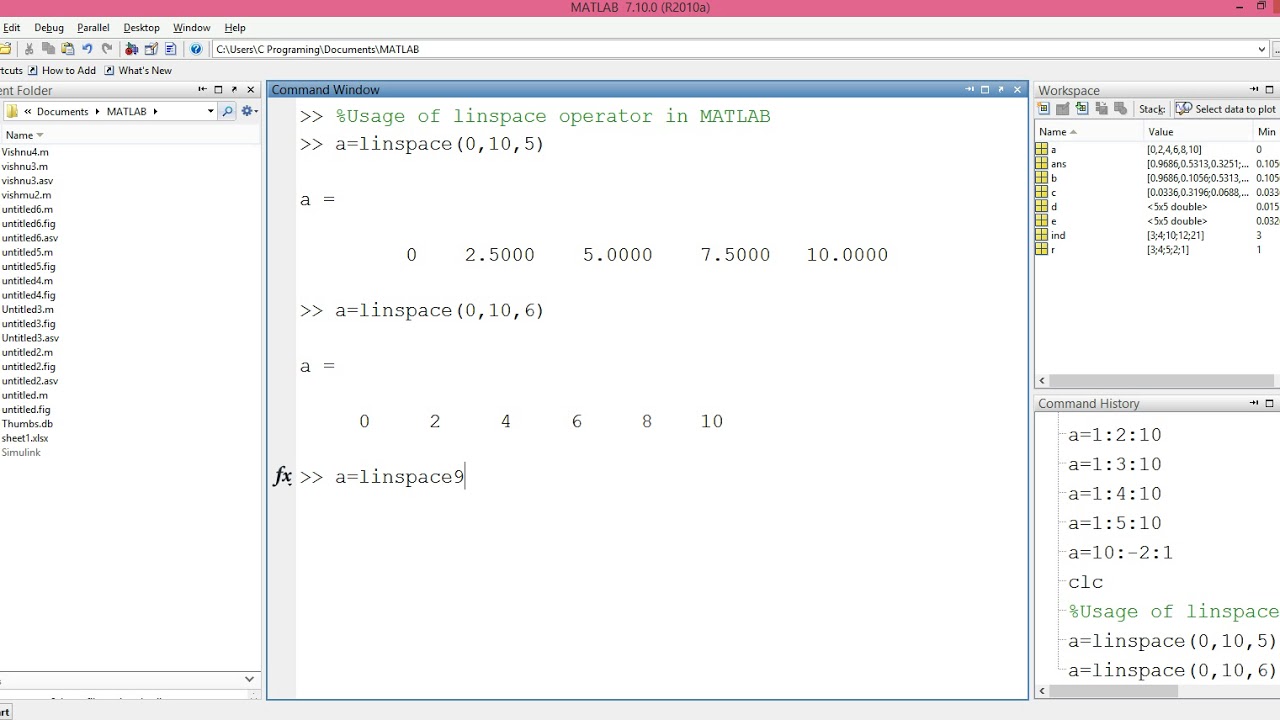Open the Help menu

coord(235,28)
